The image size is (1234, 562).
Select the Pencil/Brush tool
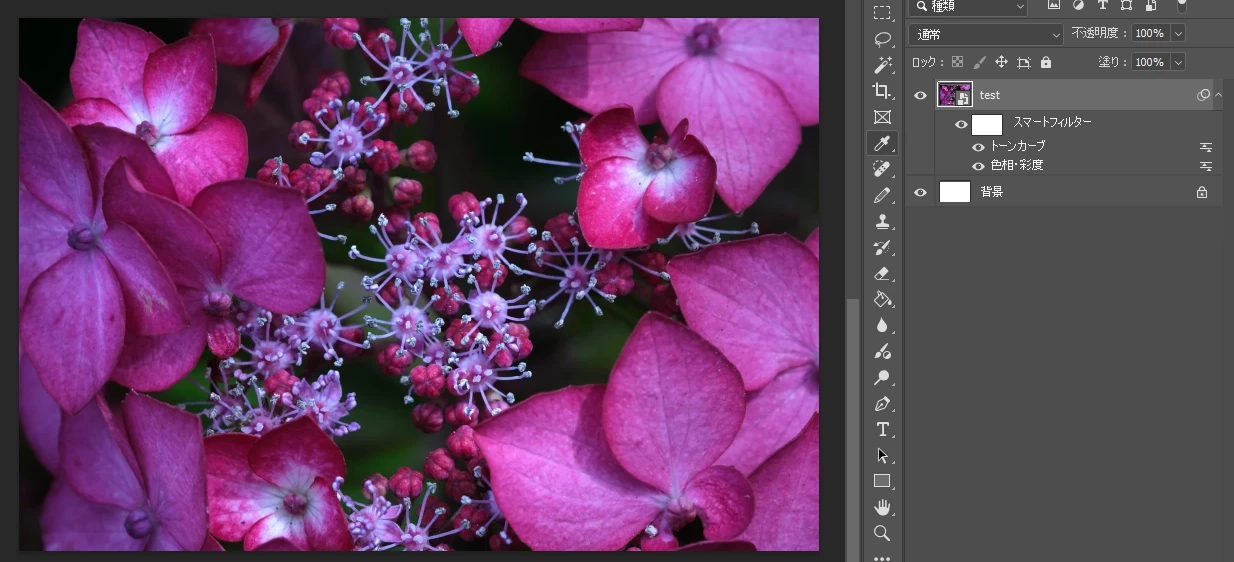pyautogui.click(x=882, y=195)
